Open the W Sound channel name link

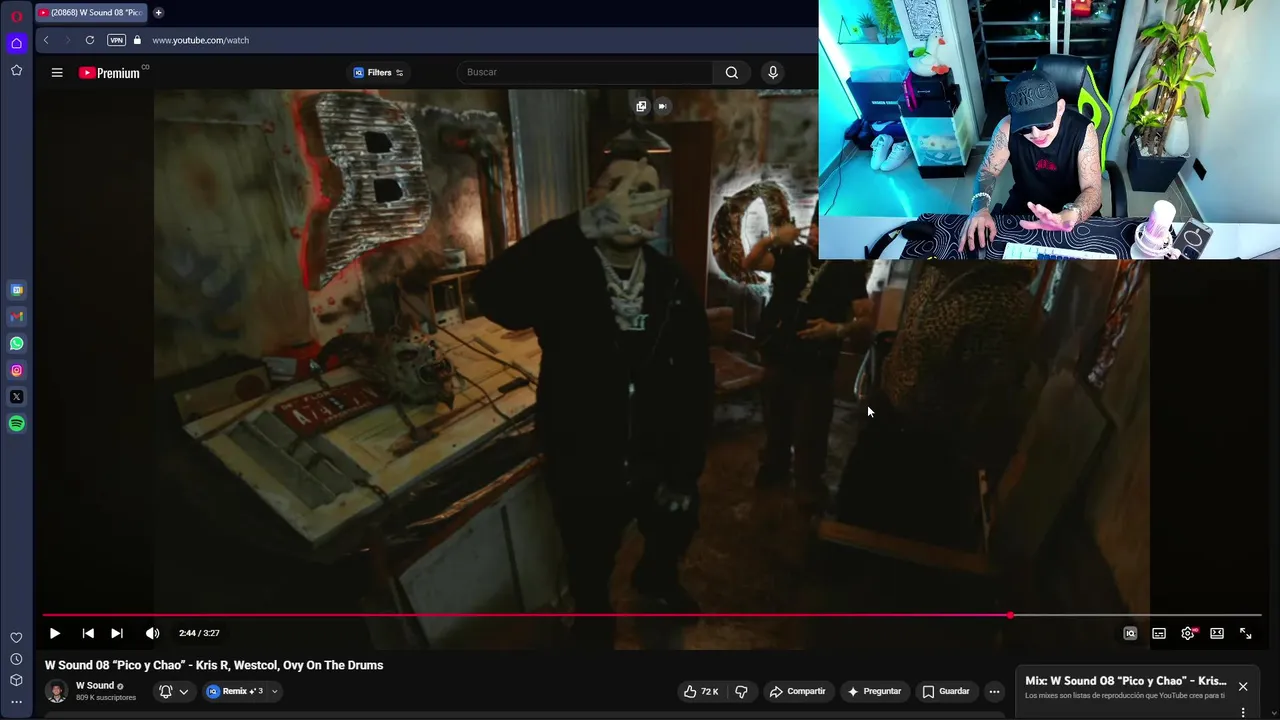[x=95, y=685]
